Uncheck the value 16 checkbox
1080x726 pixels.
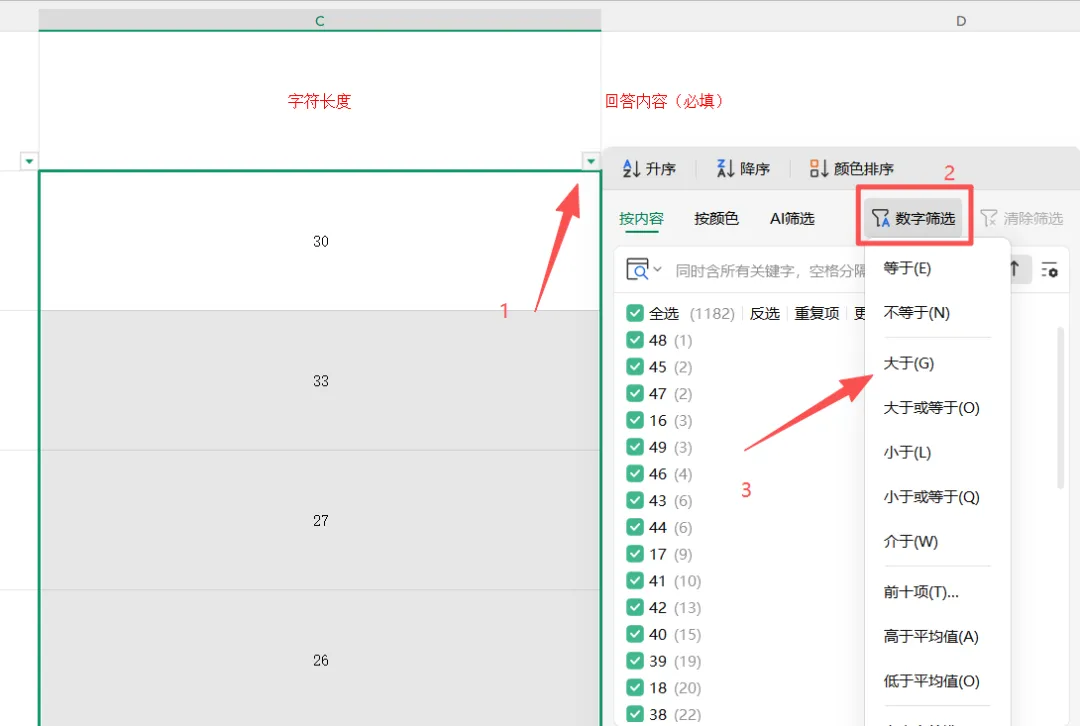point(635,420)
